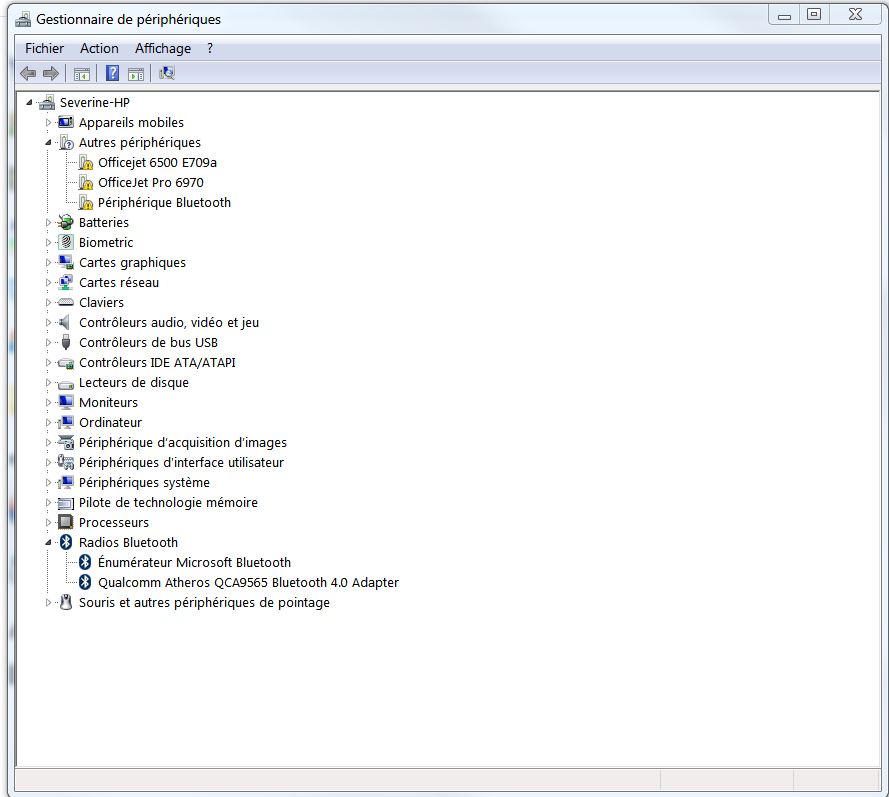Expand the Cartes réseau node
The image size is (889, 797).
pyautogui.click(x=47, y=282)
